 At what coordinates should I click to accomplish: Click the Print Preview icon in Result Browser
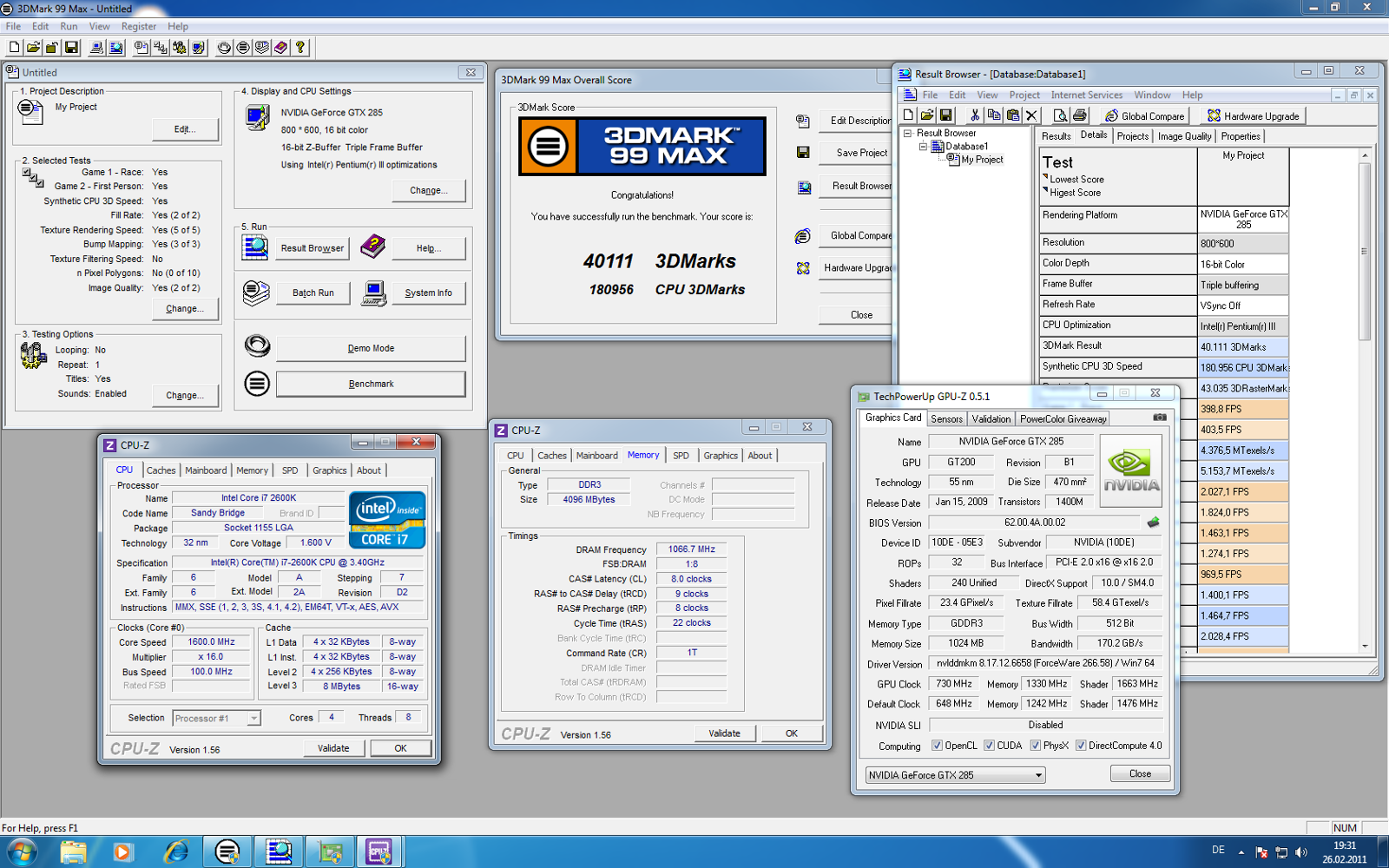(1060, 115)
